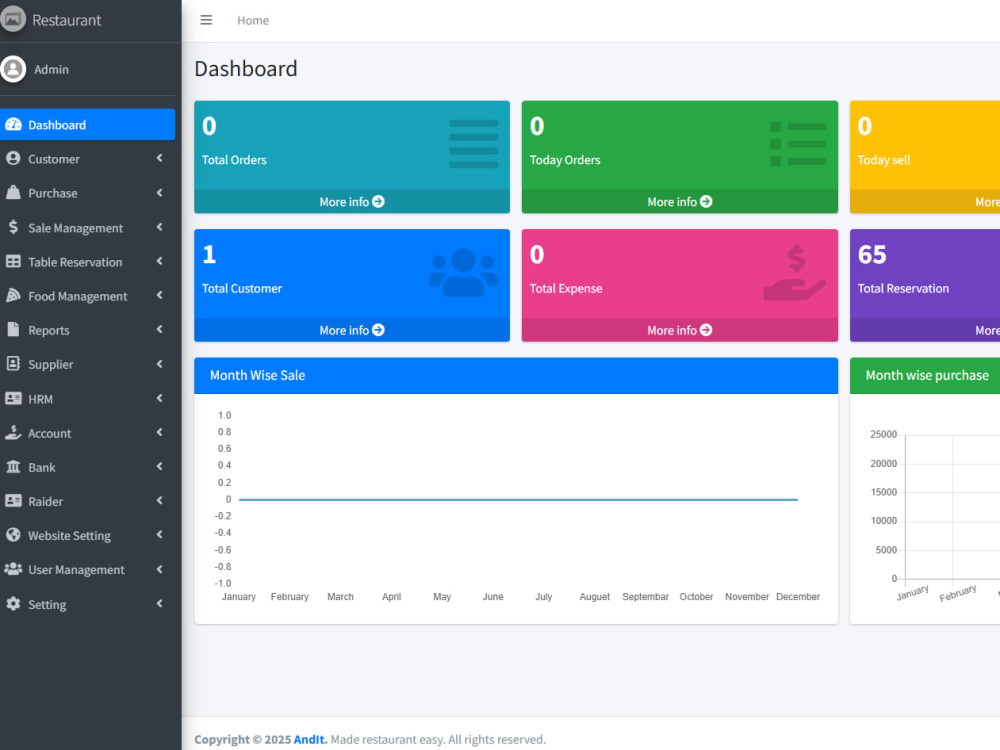Click the Bank building icon
Image resolution: width=1000 pixels, height=750 pixels.
pyautogui.click(x=13, y=467)
